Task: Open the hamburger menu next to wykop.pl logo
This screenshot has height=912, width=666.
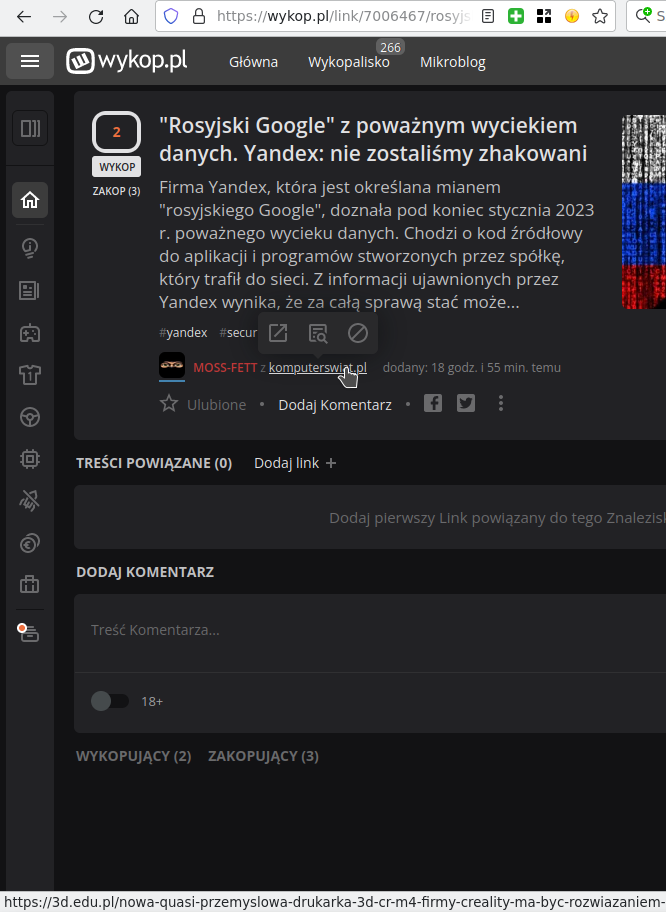Action: click(30, 60)
